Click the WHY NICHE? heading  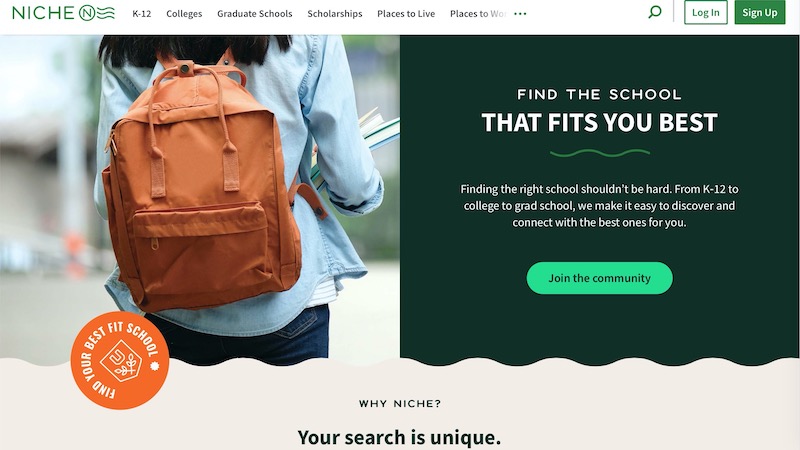400,404
